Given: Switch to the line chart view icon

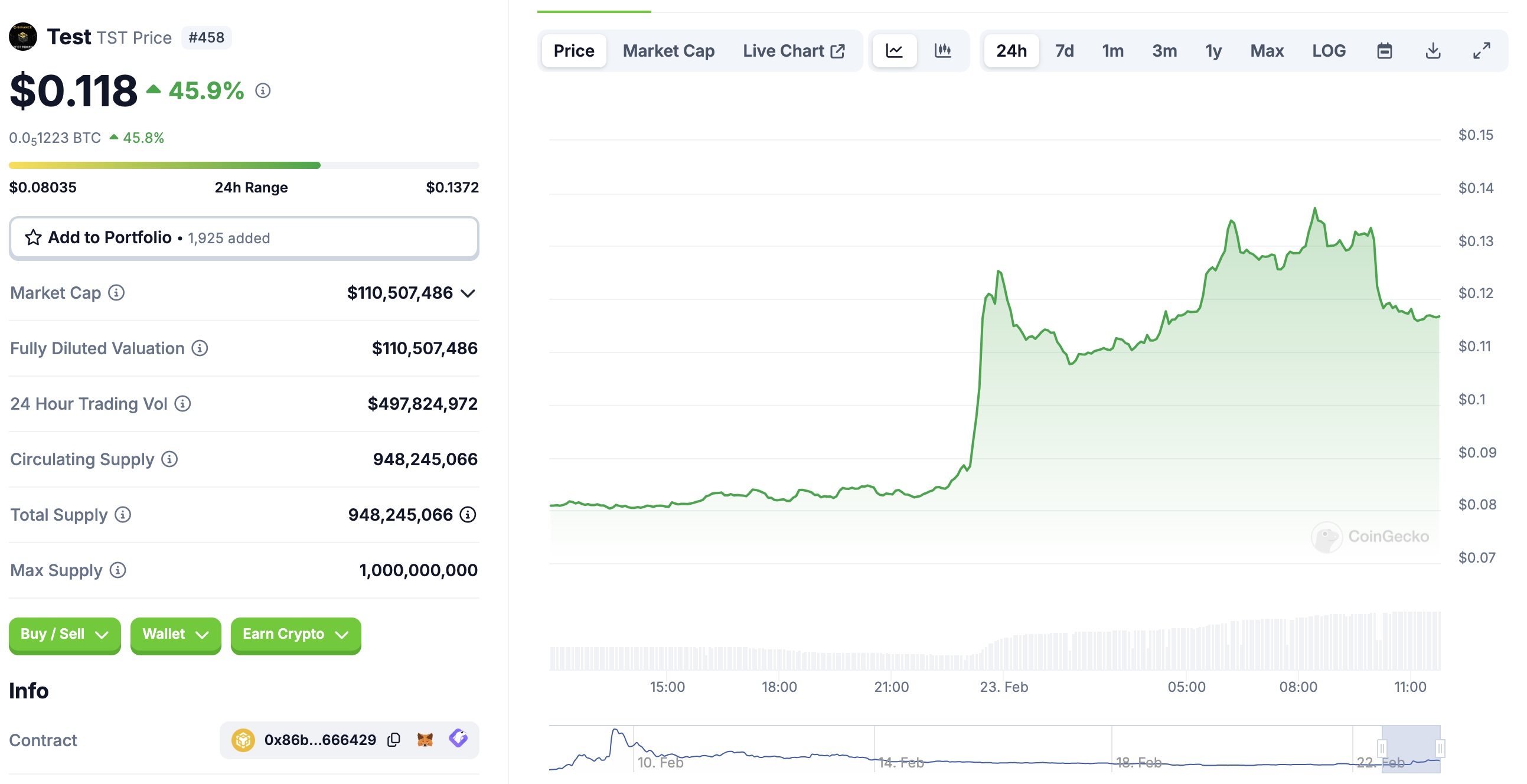Looking at the screenshot, I should click(894, 51).
